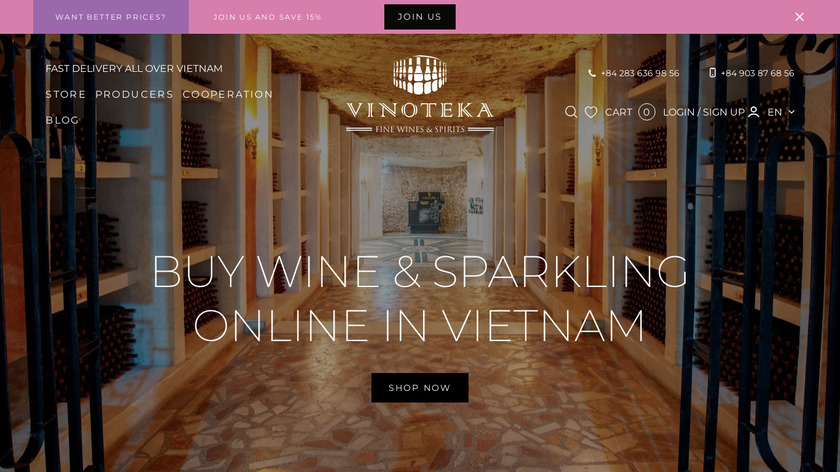840x472 pixels.
Task: Select the Want Better Prices tab
Action: pos(111,17)
